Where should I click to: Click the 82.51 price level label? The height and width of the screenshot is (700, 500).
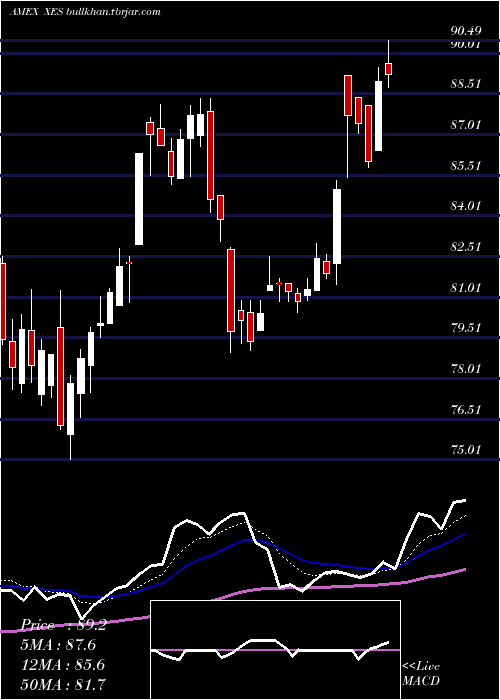[x=466, y=246]
